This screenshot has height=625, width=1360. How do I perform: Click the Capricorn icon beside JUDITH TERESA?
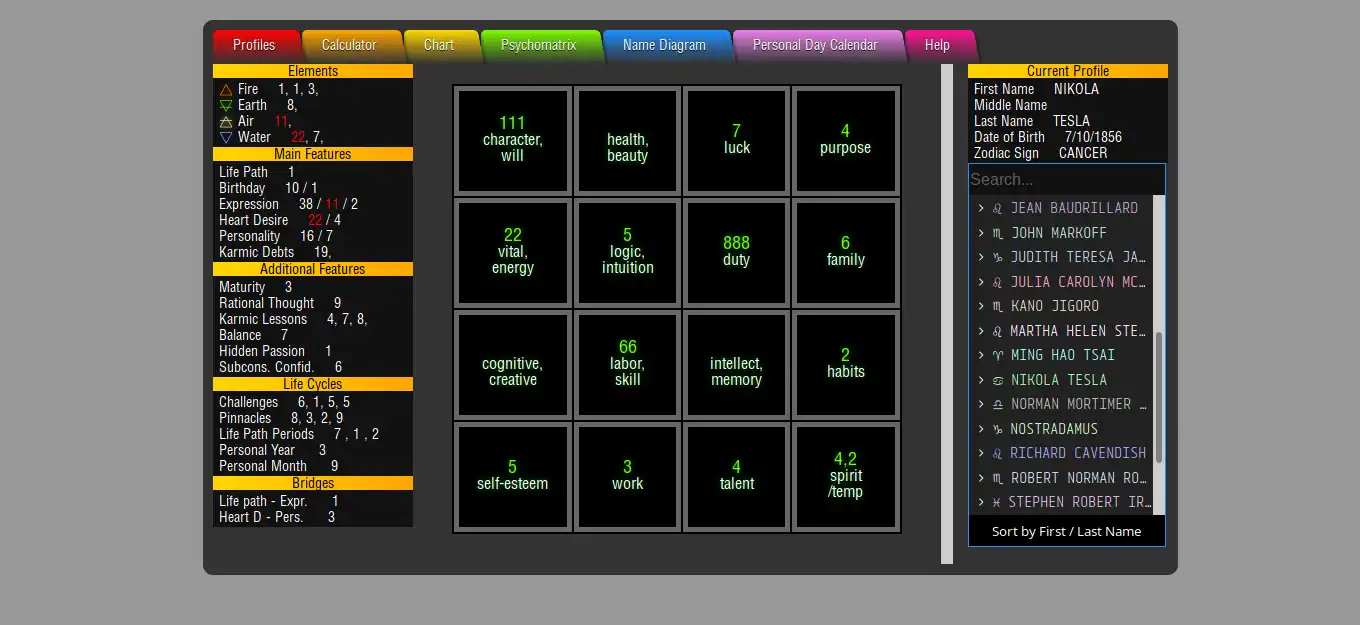click(x=997, y=257)
